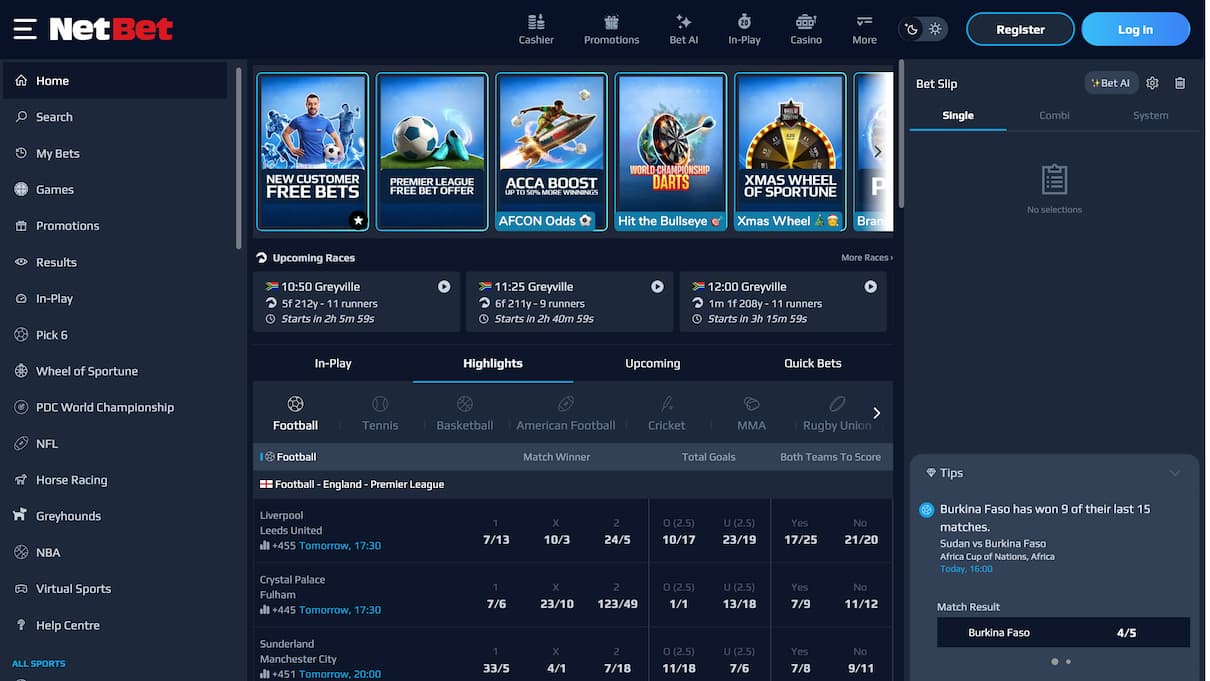Open the Cashier section
The image size is (1210, 681).
click(536, 28)
